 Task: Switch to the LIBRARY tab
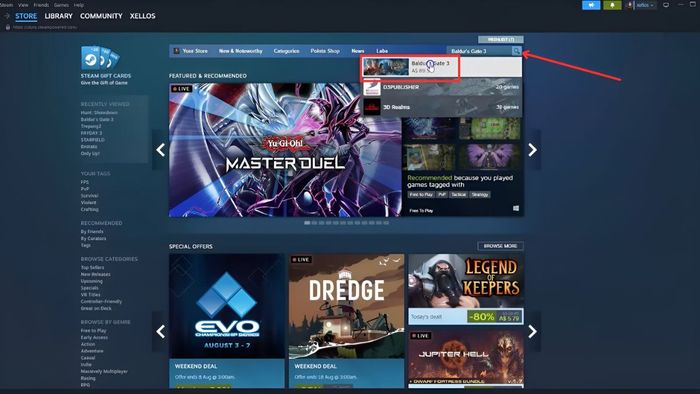click(x=58, y=16)
